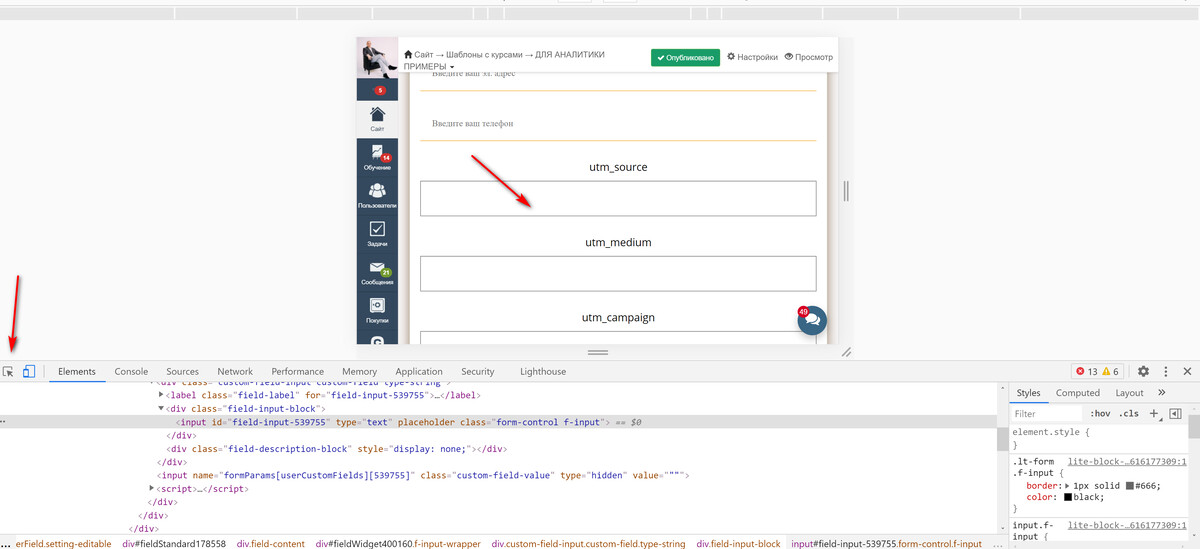Click the Введите ваш телефон field

[618, 123]
